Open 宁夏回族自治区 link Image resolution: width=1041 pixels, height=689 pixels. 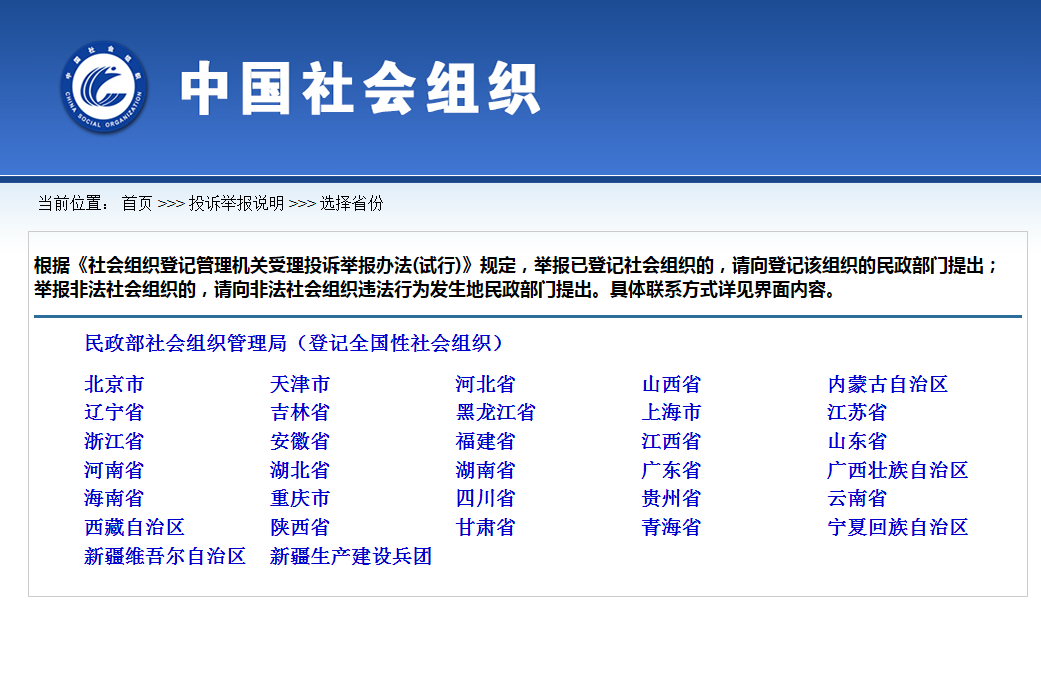(898, 527)
